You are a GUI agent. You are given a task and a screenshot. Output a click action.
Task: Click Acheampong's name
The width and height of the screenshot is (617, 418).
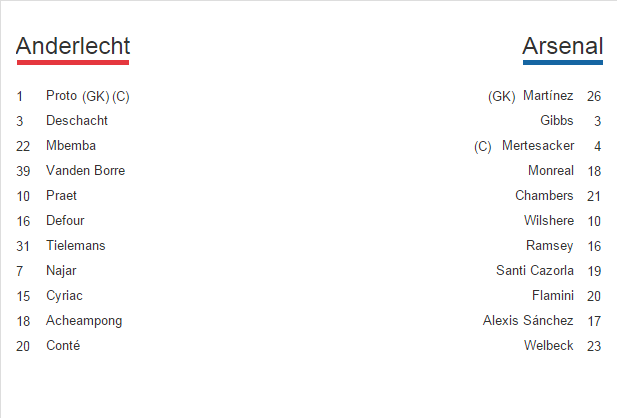coord(84,321)
